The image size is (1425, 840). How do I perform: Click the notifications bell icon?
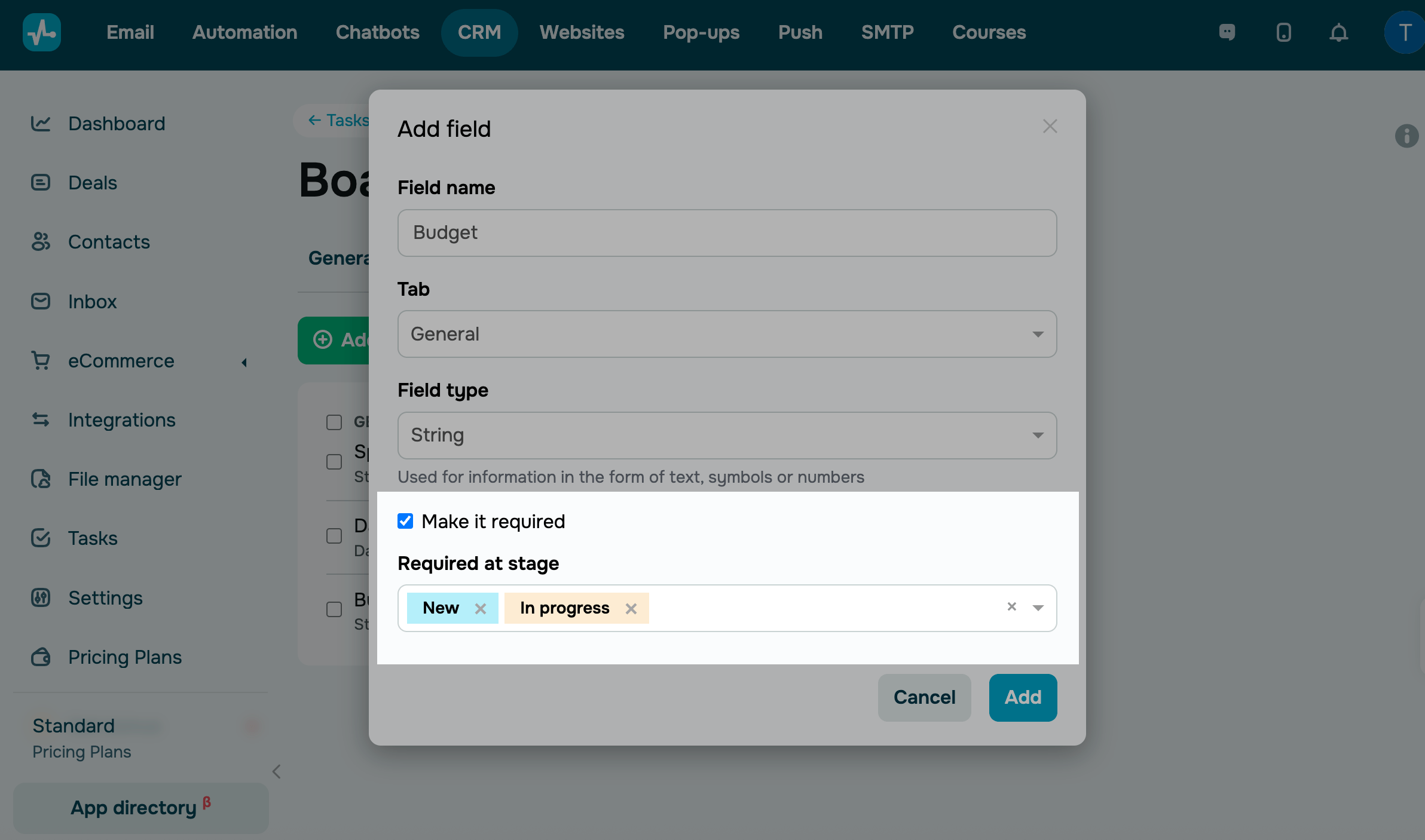point(1338,32)
